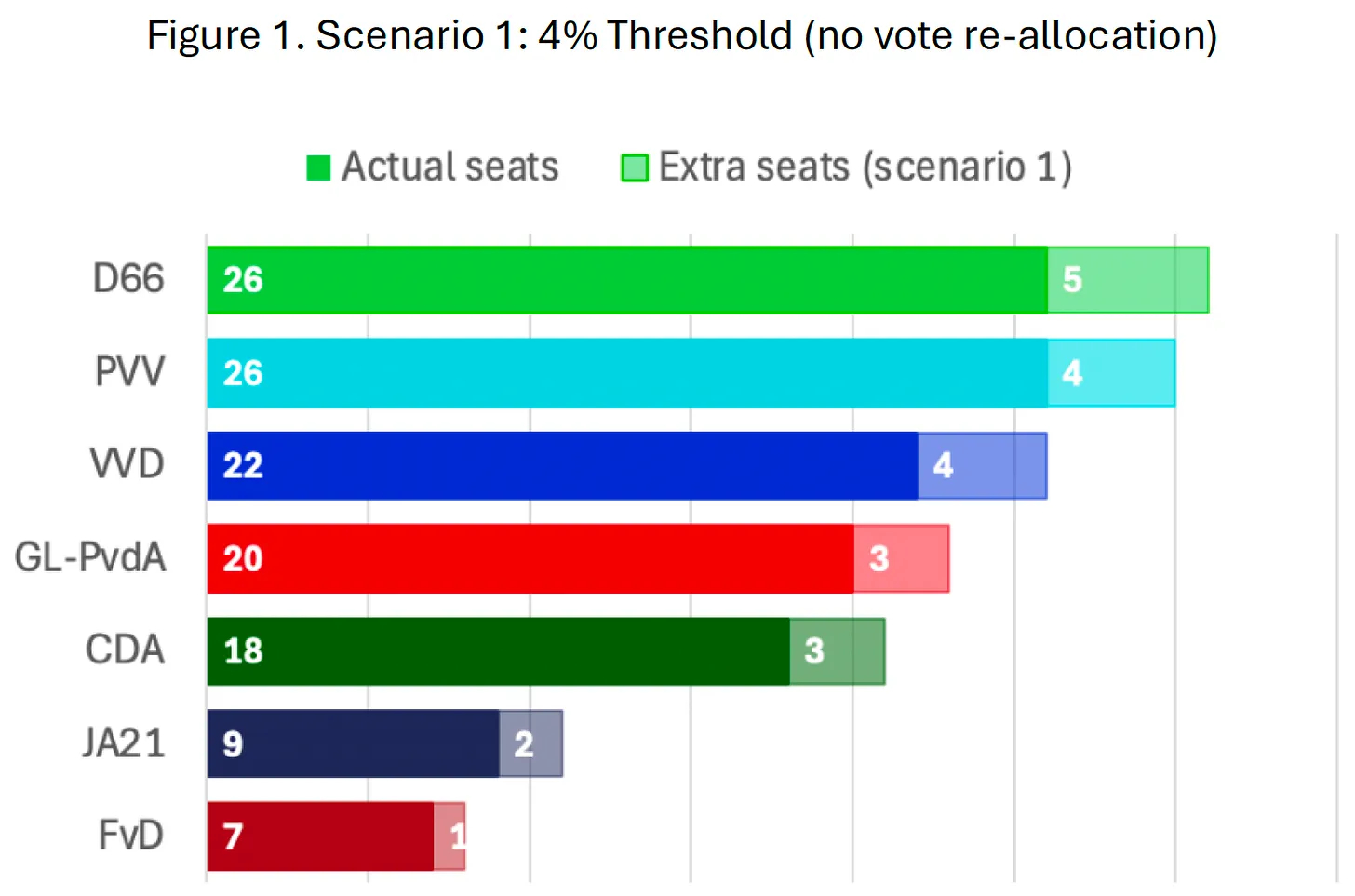Click the D66 actual seats bar
The height and width of the screenshot is (896, 1355).
pos(626,280)
